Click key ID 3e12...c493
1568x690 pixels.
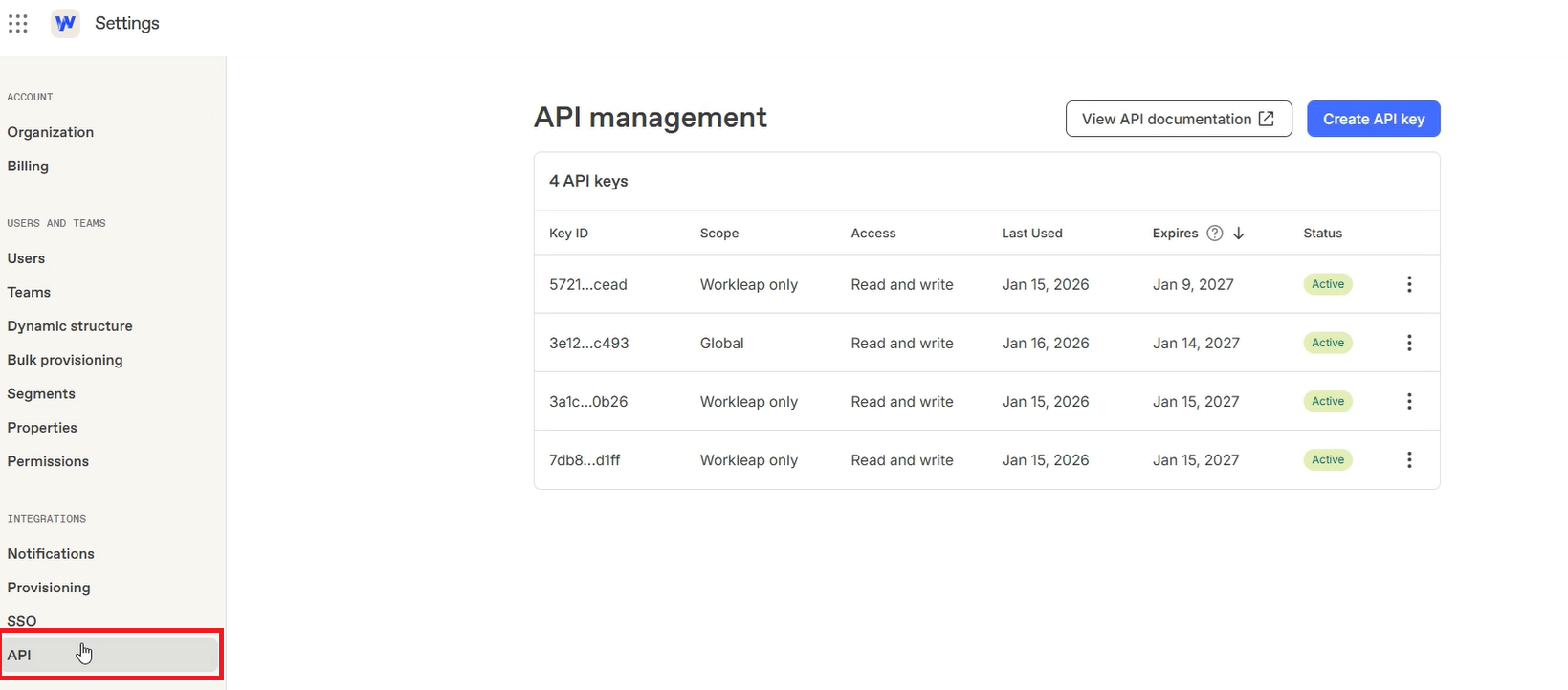pyautogui.click(x=589, y=343)
